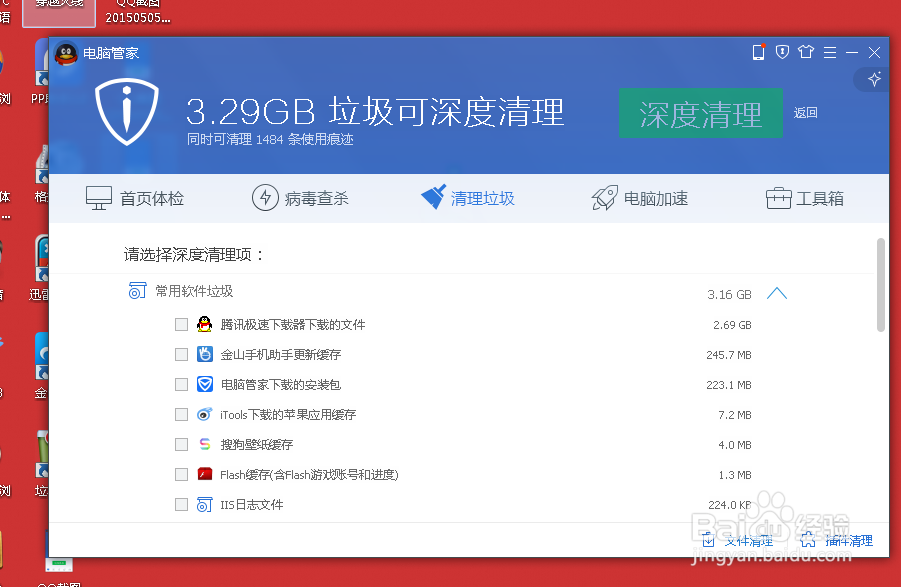Click 同时可清理 1484 条使用痕迹 text
This screenshot has height=587, width=901.
270,139
